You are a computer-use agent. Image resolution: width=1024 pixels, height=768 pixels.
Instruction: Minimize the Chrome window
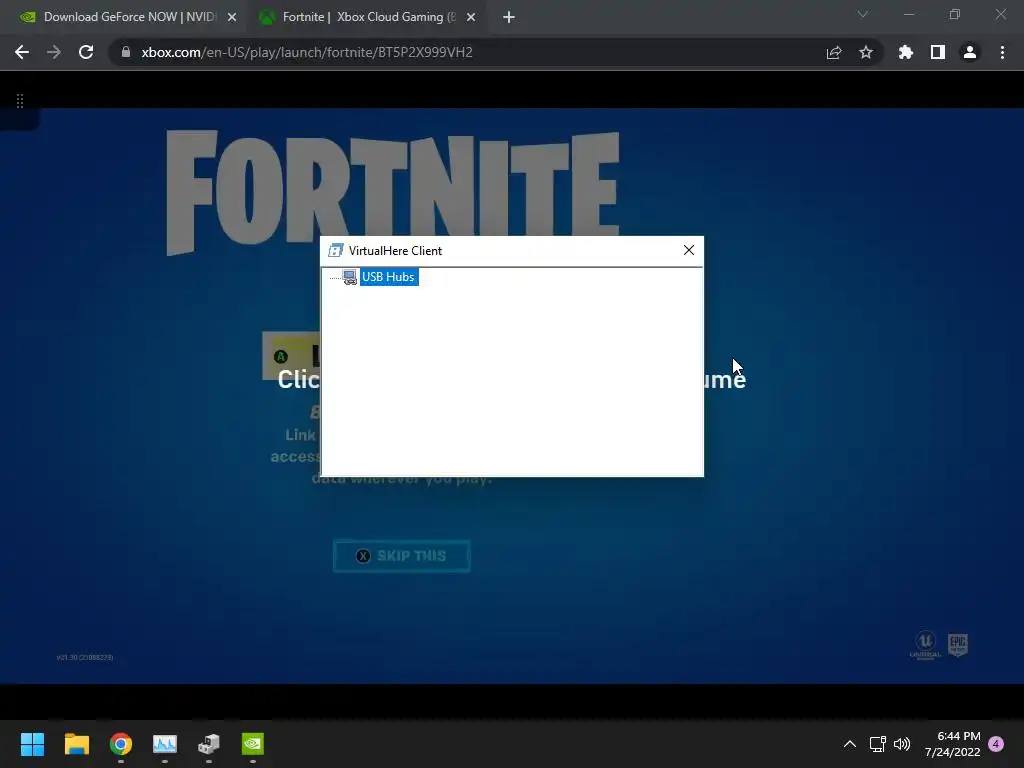908,14
